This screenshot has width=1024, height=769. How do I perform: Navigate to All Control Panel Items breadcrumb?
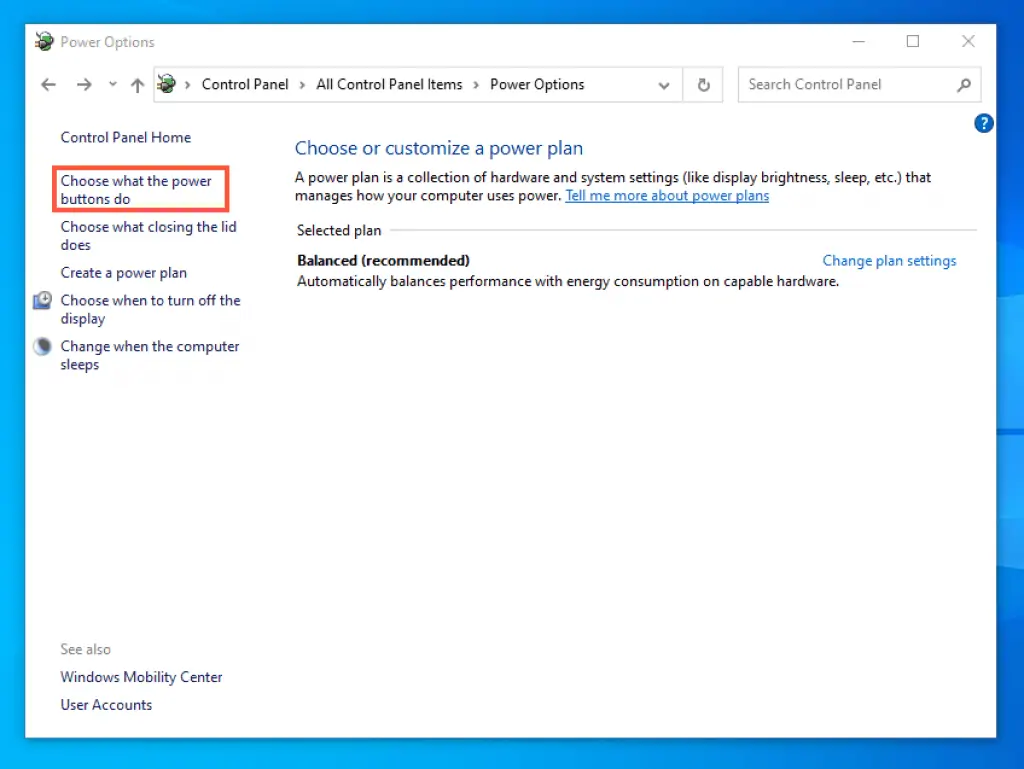(389, 84)
